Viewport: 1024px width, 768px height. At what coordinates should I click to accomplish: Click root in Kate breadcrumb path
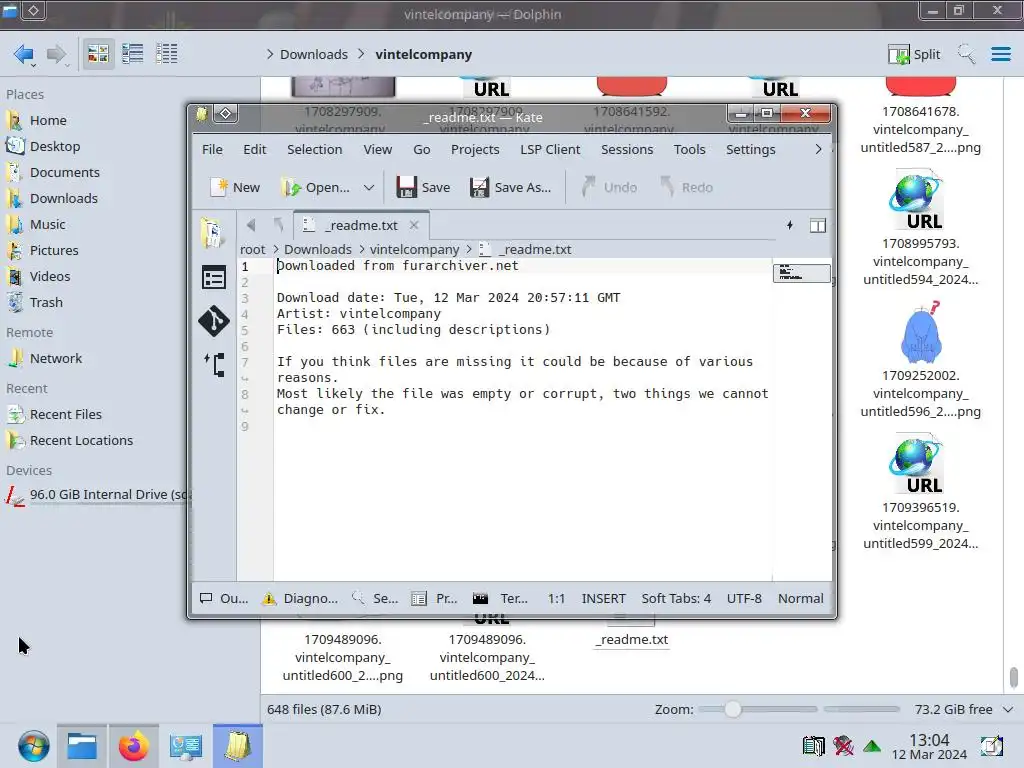tap(253, 249)
